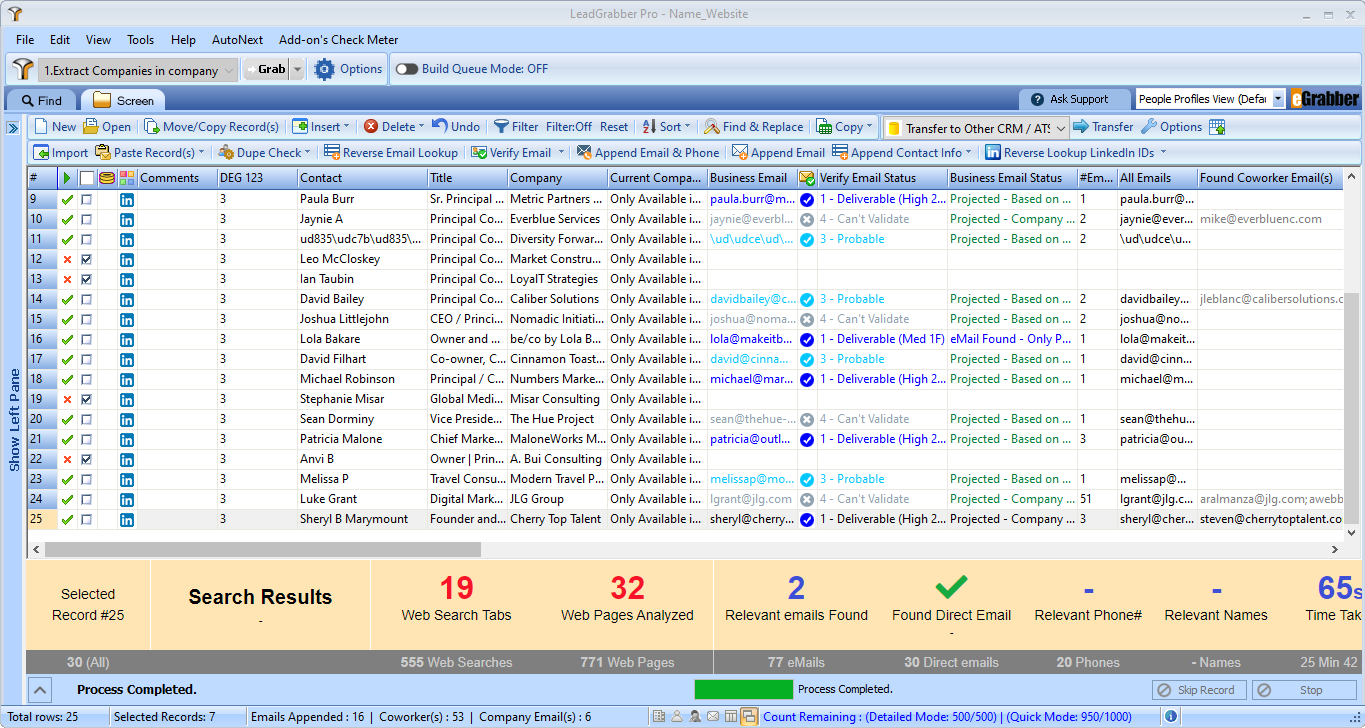Uncheck the checkbox for Anvi B

(87, 459)
